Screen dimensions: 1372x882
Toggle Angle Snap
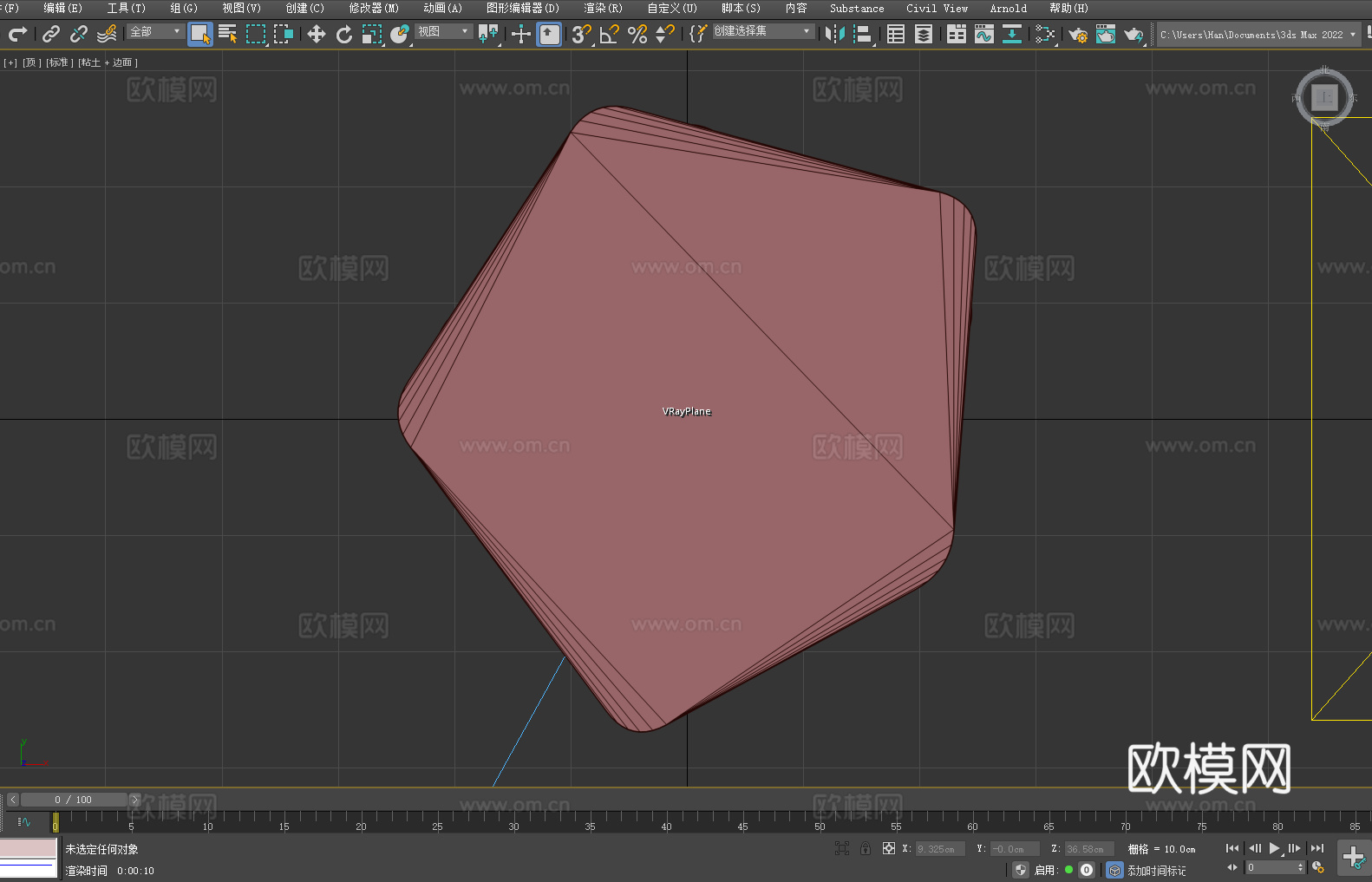click(x=609, y=34)
